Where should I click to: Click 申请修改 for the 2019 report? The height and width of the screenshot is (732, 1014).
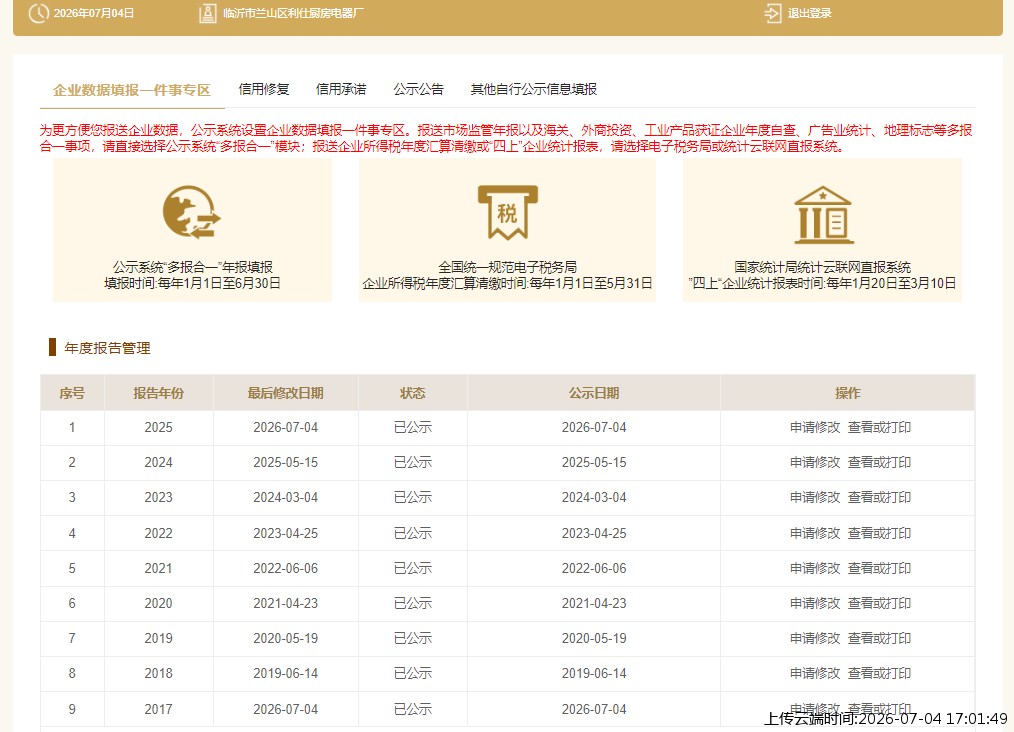coord(815,638)
